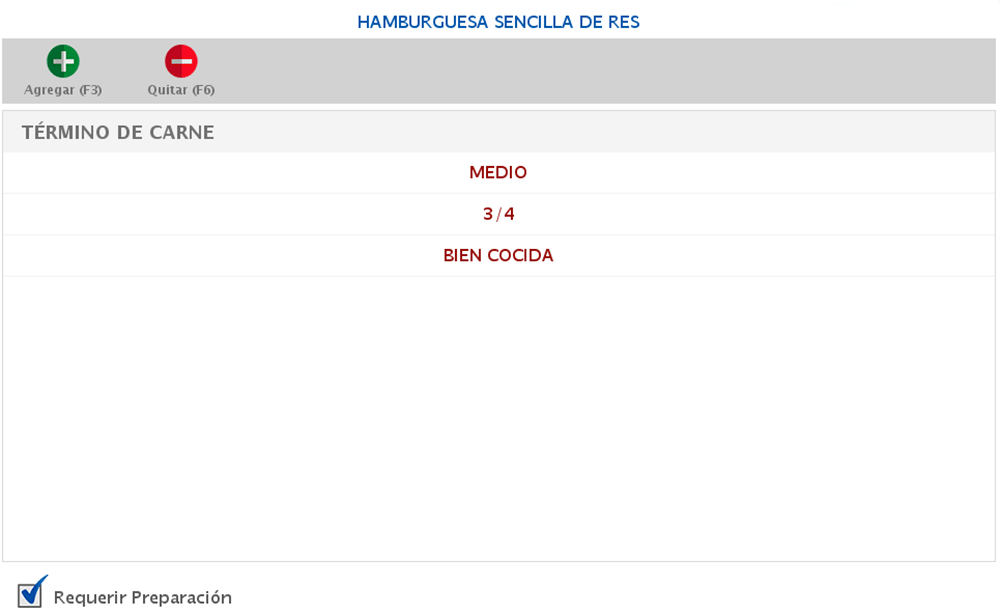The width and height of the screenshot is (1000, 616).
Task: Click the TÉRMINO DE CARNE group header
Action: [x=118, y=132]
